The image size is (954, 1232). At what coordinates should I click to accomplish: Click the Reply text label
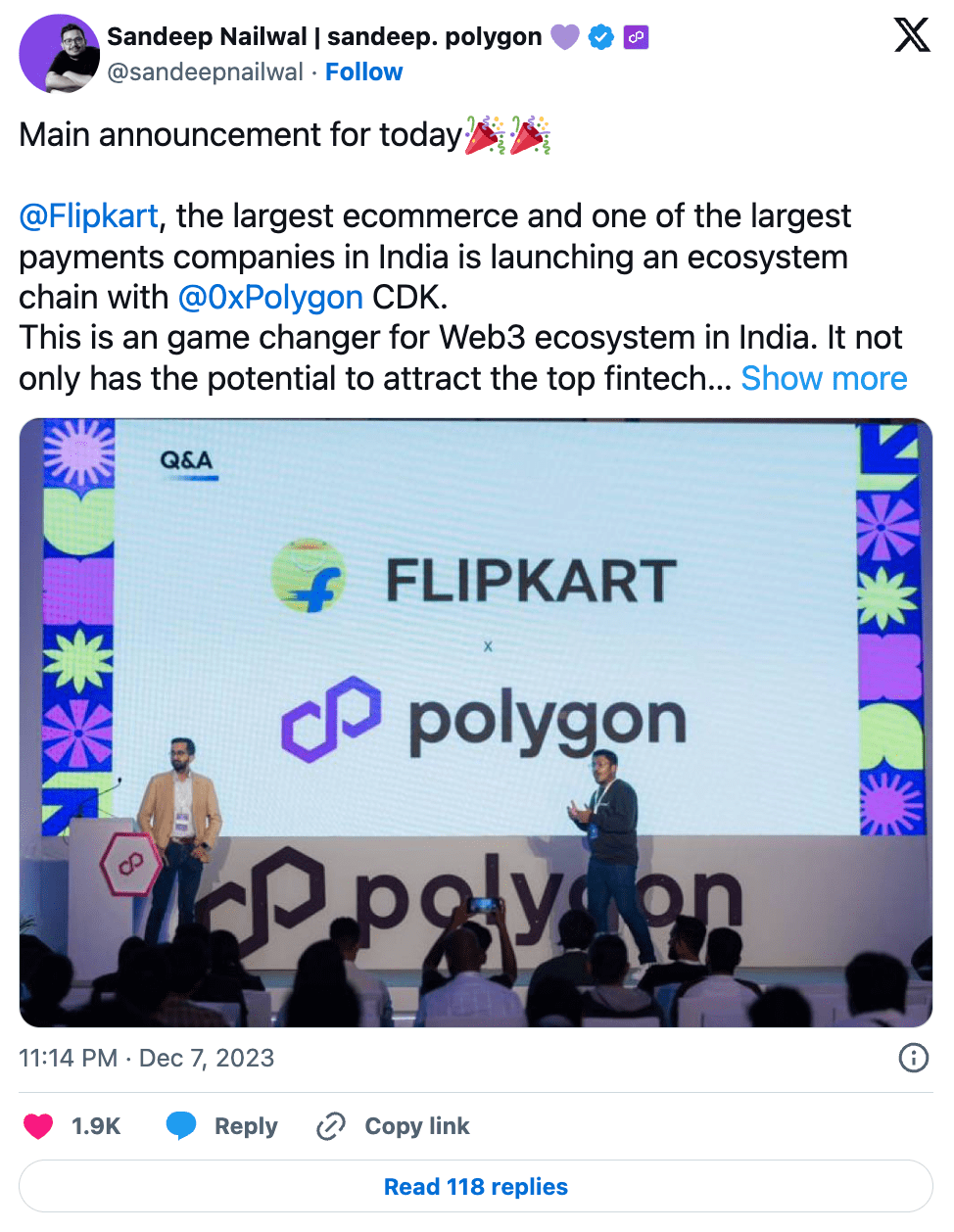(x=246, y=1126)
